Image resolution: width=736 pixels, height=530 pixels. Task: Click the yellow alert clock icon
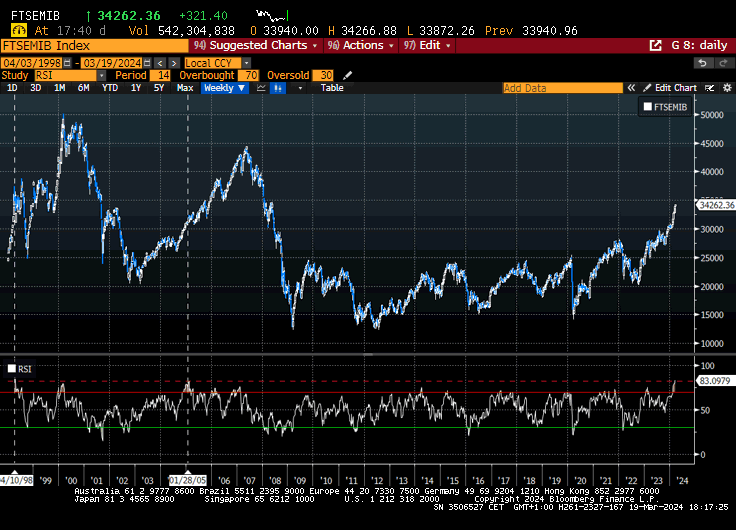(x=19, y=31)
